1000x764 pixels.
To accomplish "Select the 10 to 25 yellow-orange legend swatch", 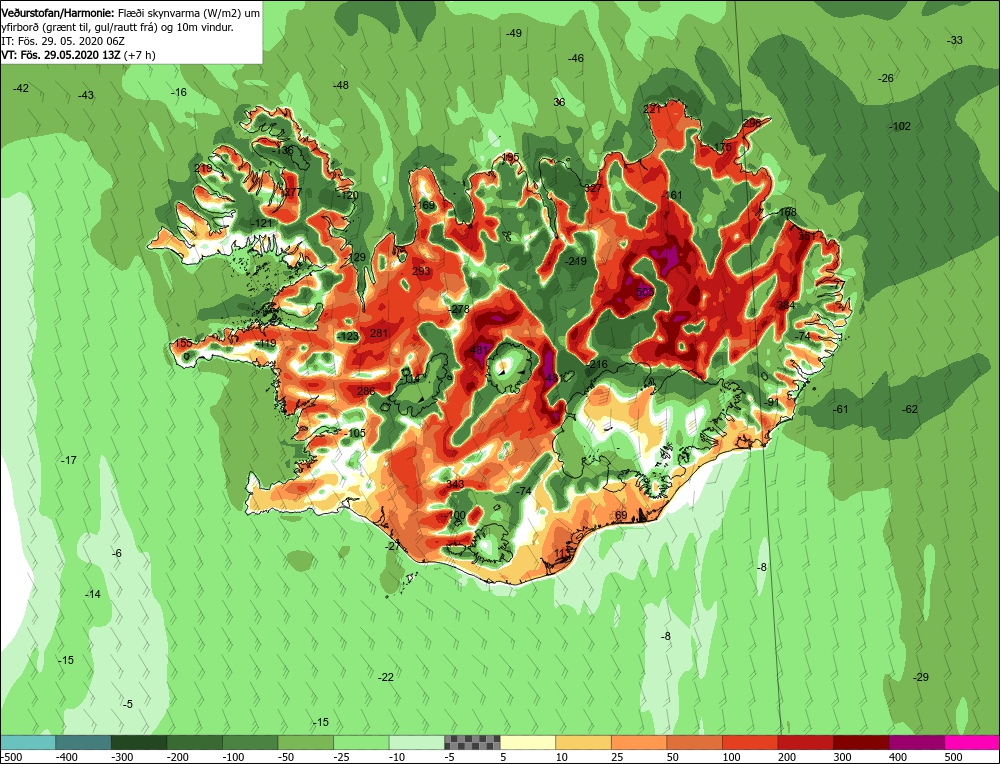I will click(584, 742).
